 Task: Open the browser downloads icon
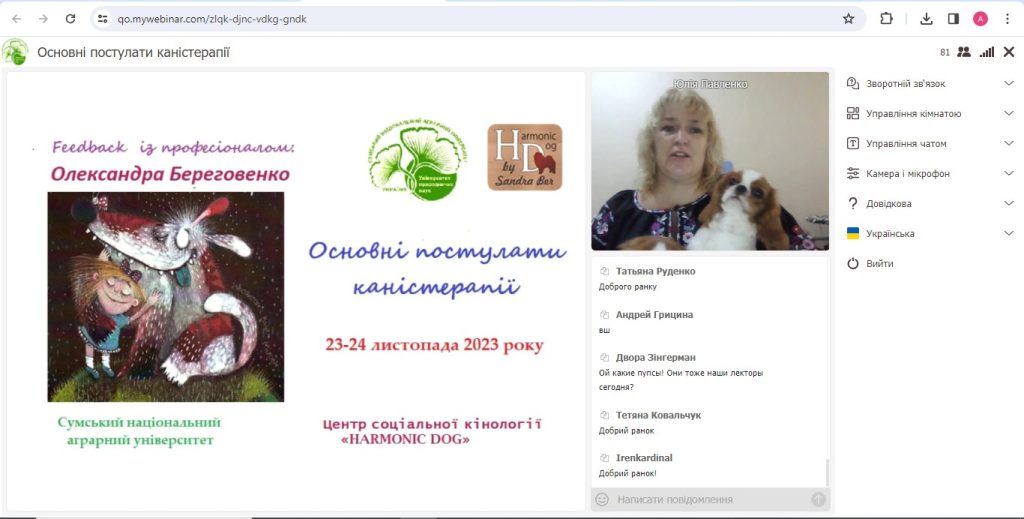pyautogui.click(x=926, y=18)
